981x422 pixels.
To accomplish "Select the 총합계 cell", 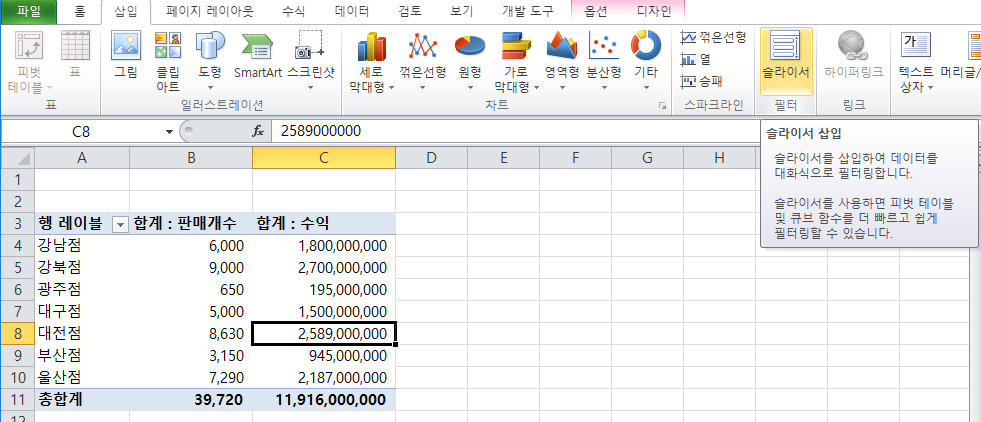I will click(81, 399).
